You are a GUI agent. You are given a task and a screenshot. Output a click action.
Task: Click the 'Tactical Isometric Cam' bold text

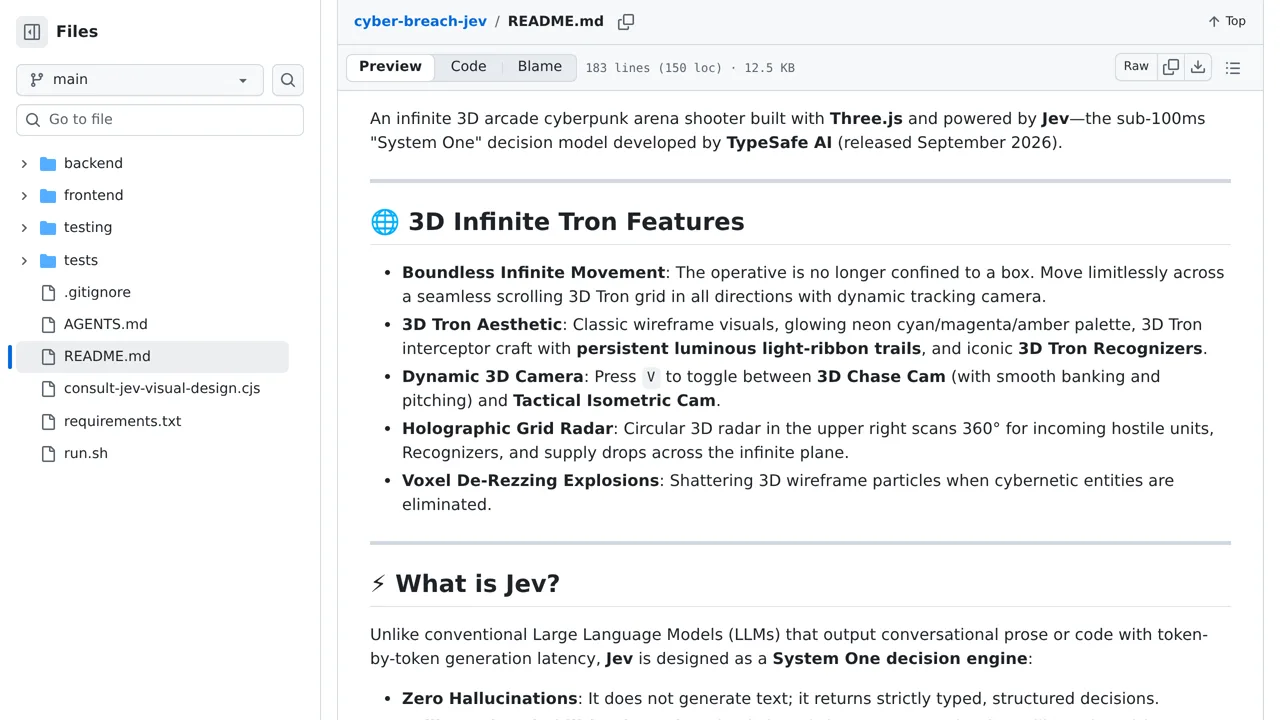[x=614, y=401]
